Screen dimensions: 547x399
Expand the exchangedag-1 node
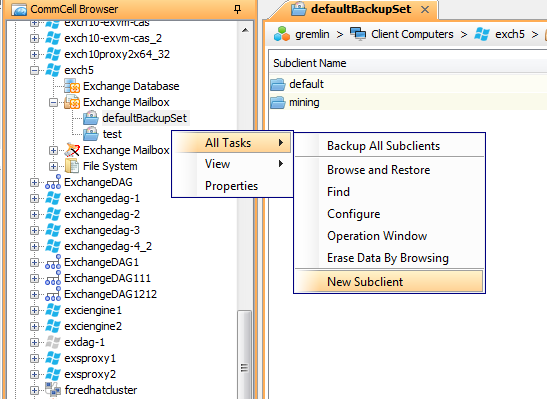tap(34, 198)
